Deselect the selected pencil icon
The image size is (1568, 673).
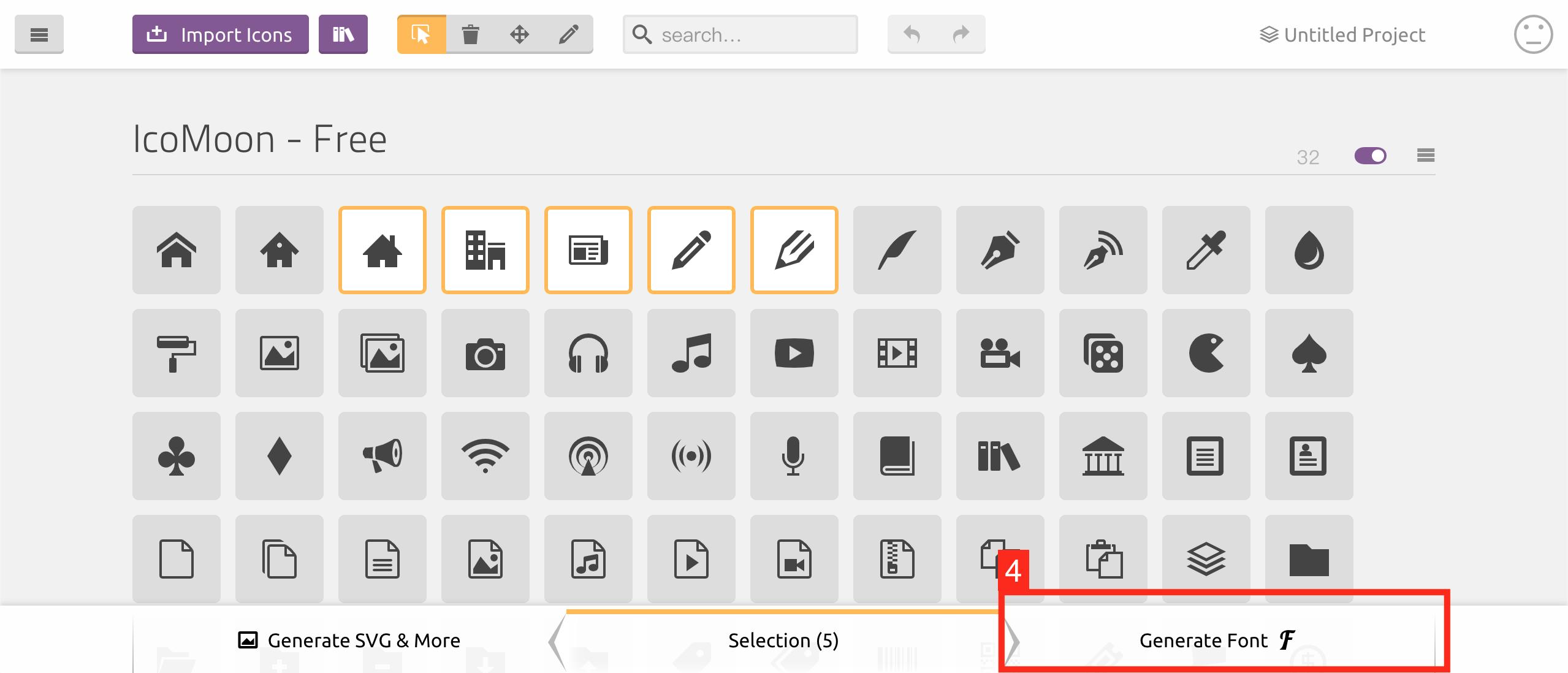(x=691, y=250)
